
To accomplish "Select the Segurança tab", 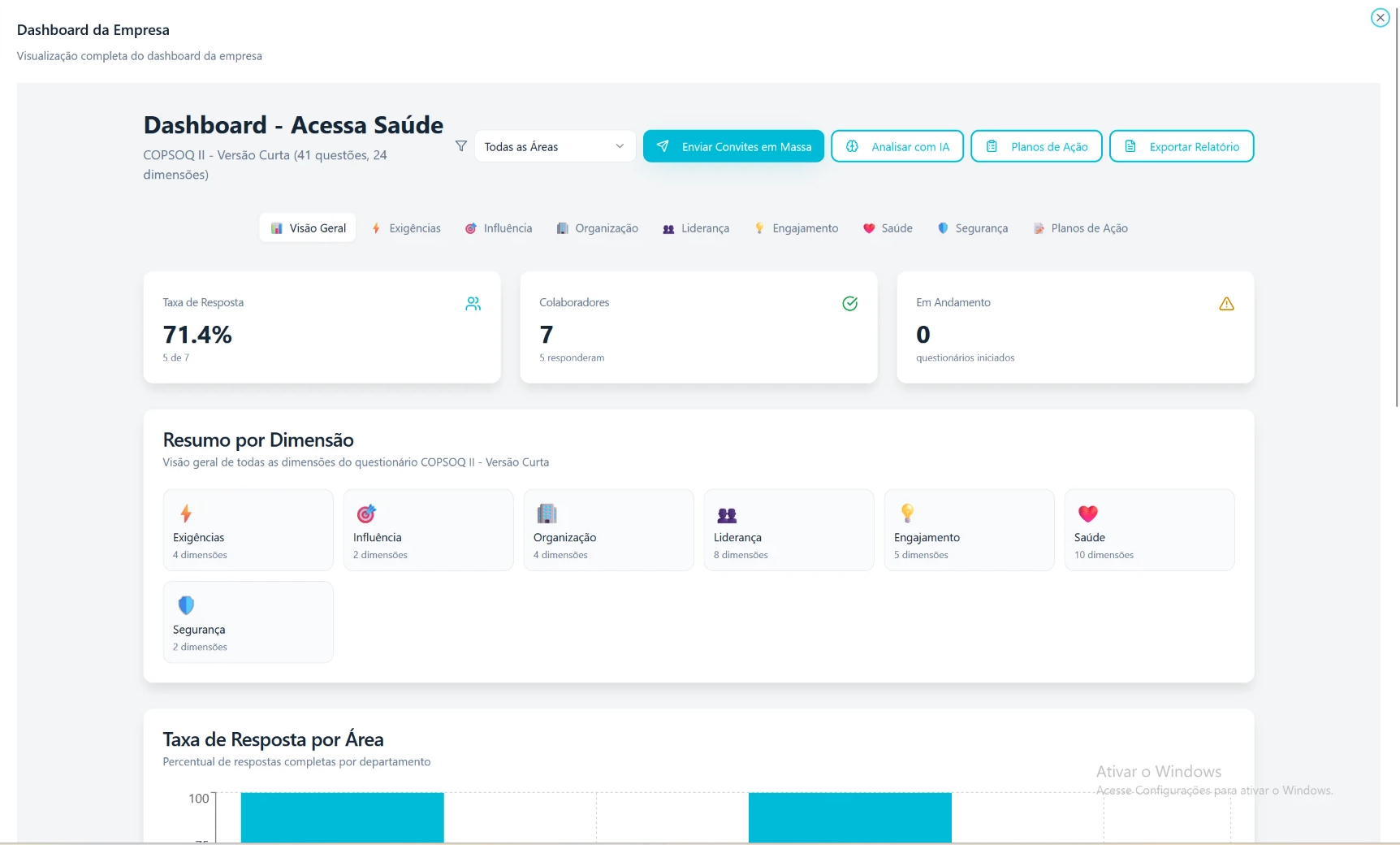I will pos(972,228).
